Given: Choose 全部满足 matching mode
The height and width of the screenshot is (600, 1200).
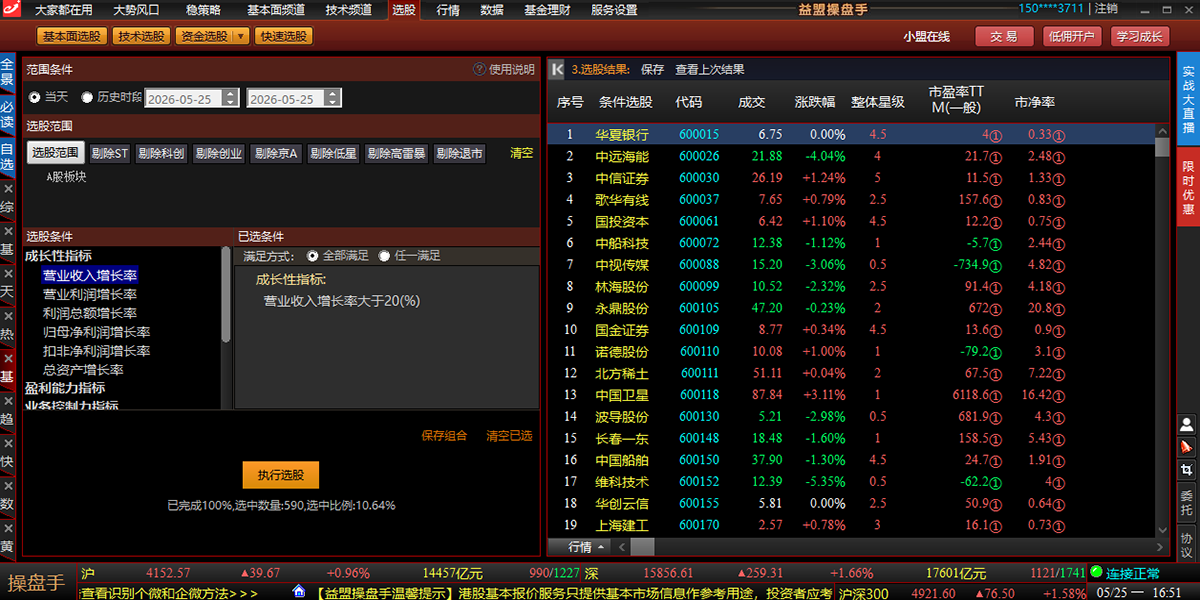Looking at the screenshot, I should (312, 256).
